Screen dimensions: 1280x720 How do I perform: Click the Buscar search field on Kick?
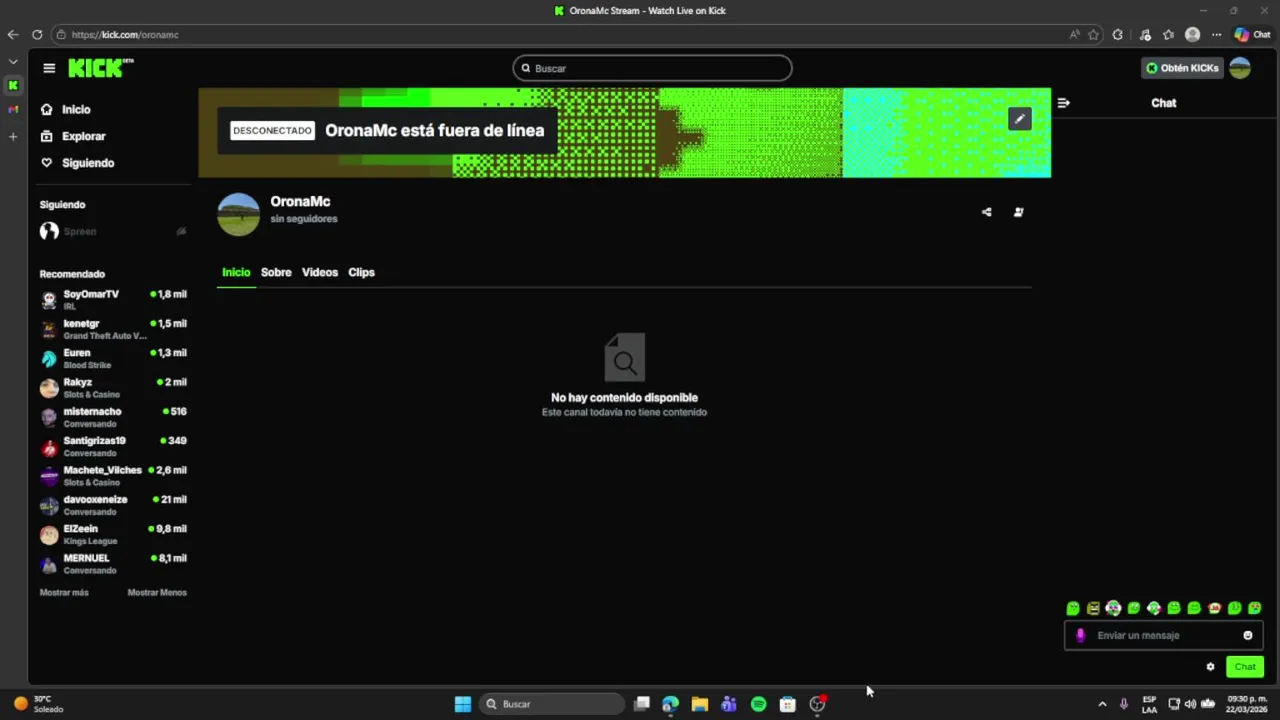click(x=652, y=68)
